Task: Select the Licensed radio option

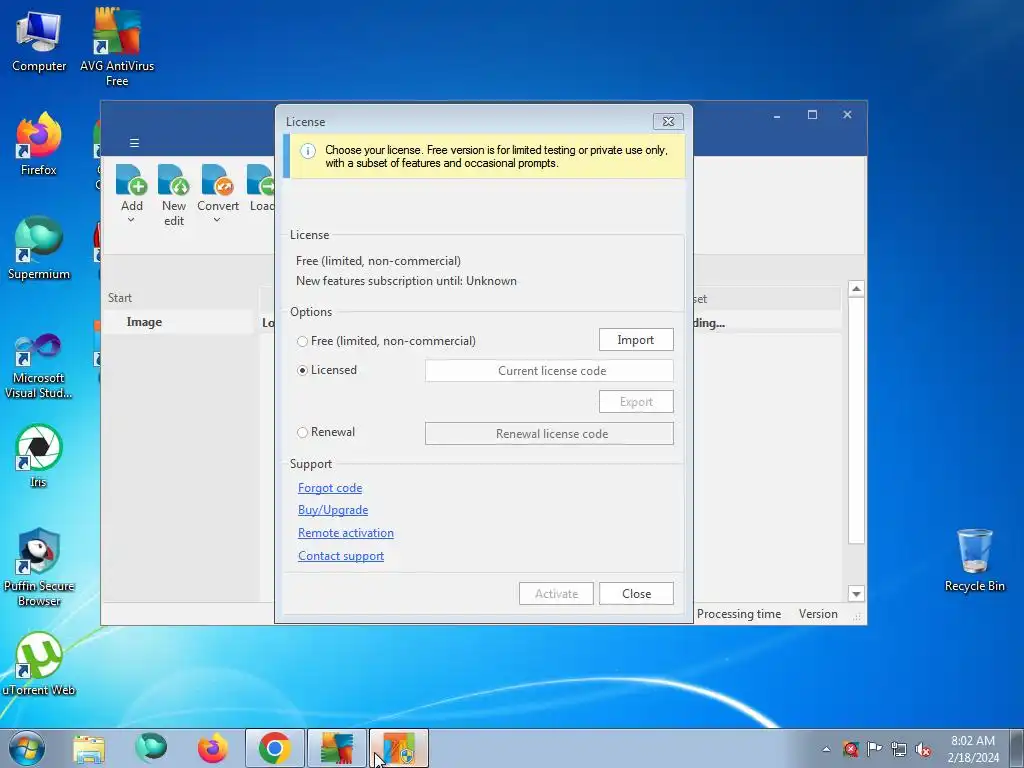Action: point(302,370)
